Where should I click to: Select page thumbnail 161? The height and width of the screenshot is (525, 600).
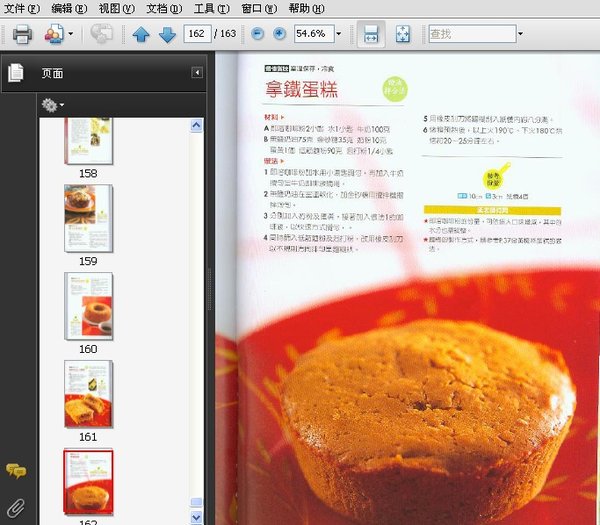tap(88, 394)
